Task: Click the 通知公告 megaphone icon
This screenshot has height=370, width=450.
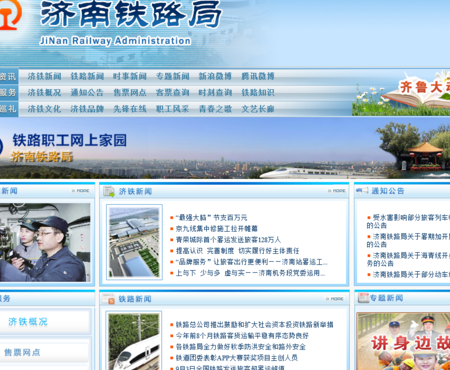Action: 362,191
